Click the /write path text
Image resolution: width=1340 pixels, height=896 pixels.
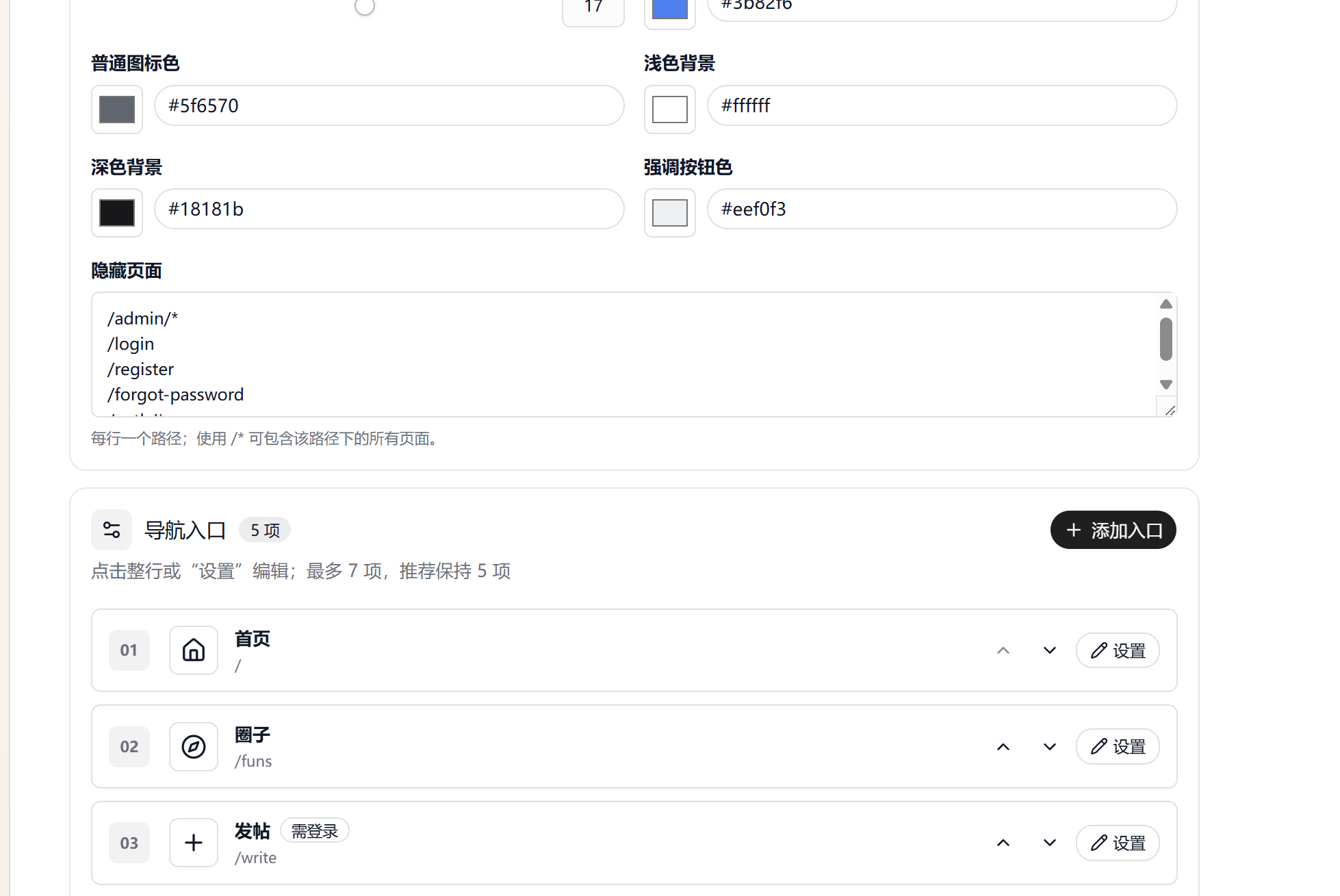click(x=256, y=858)
